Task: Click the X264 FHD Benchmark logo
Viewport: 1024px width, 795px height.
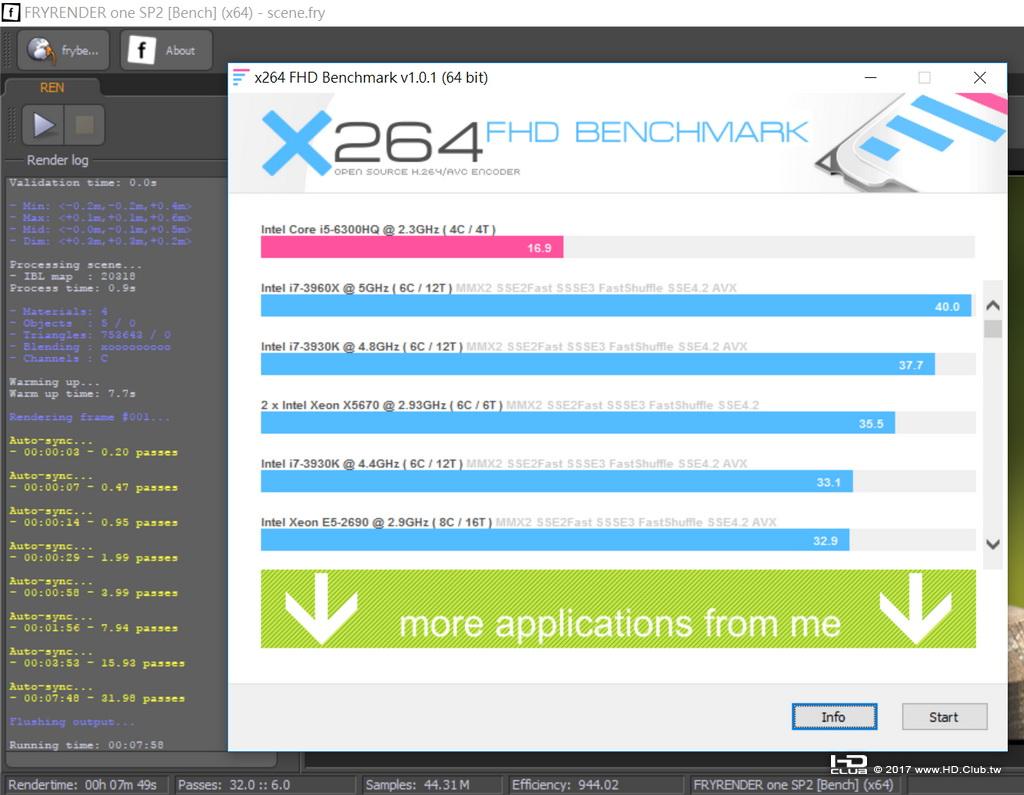Action: coord(534,143)
